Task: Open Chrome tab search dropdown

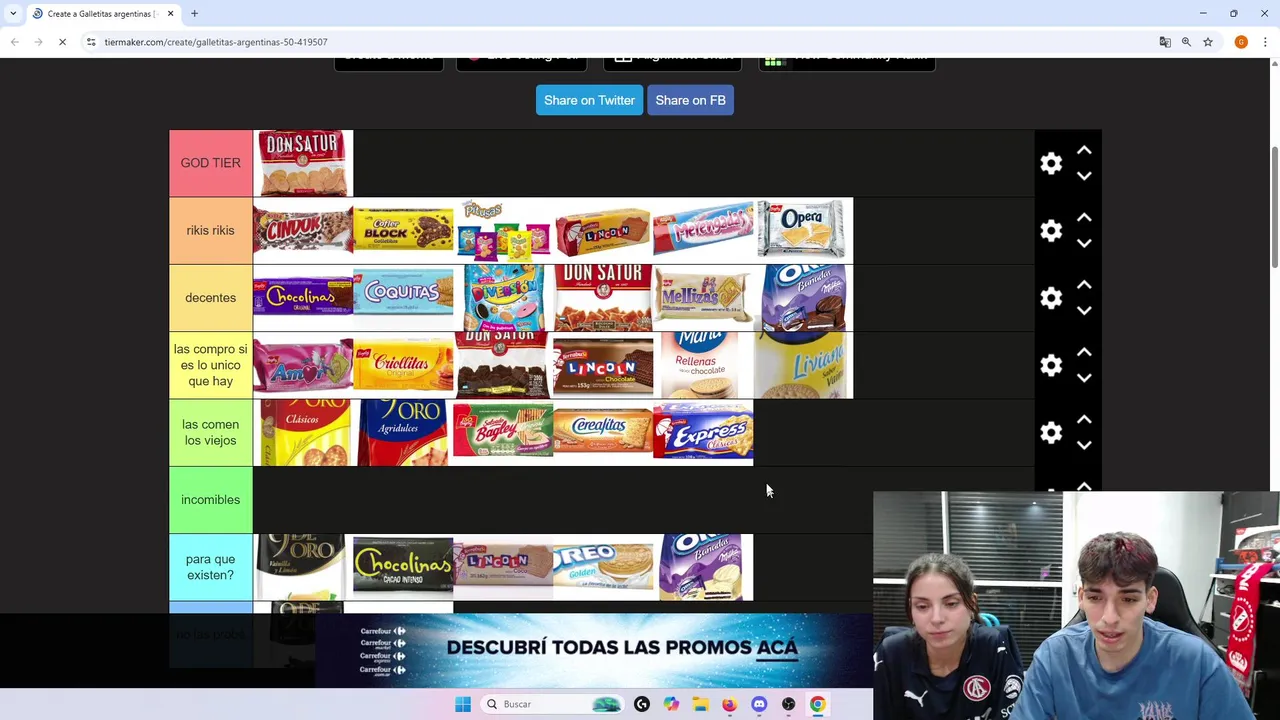Action: point(12,13)
